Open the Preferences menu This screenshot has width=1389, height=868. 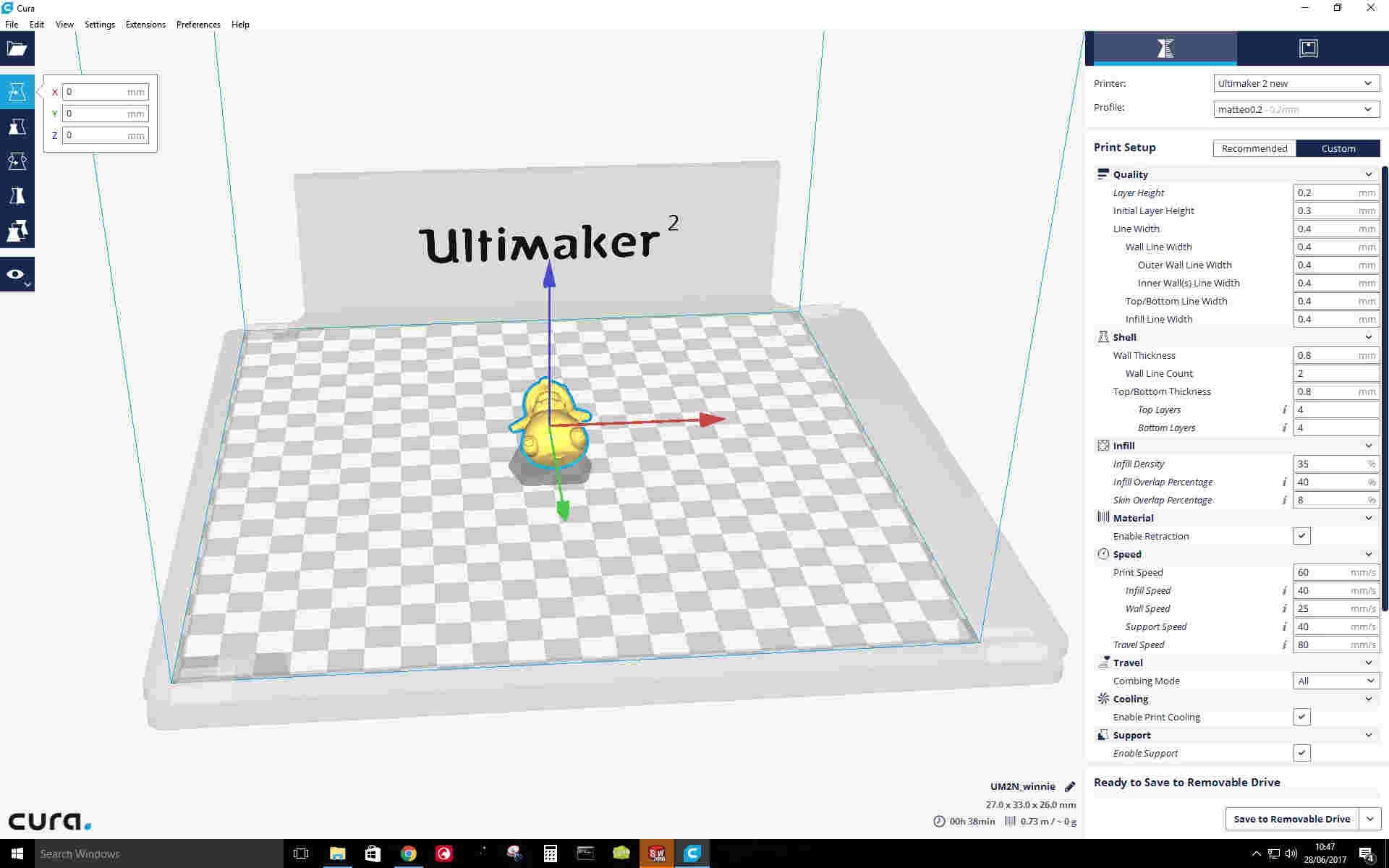(x=198, y=24)
